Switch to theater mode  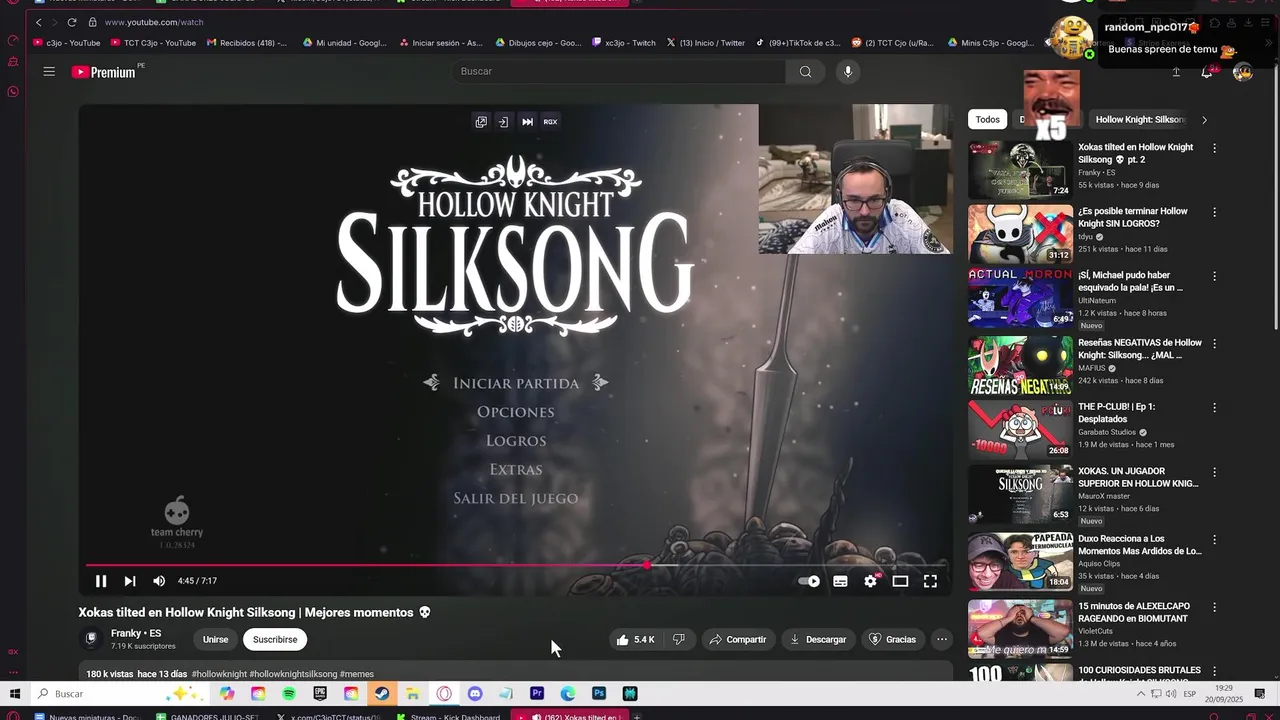(900, 581)
